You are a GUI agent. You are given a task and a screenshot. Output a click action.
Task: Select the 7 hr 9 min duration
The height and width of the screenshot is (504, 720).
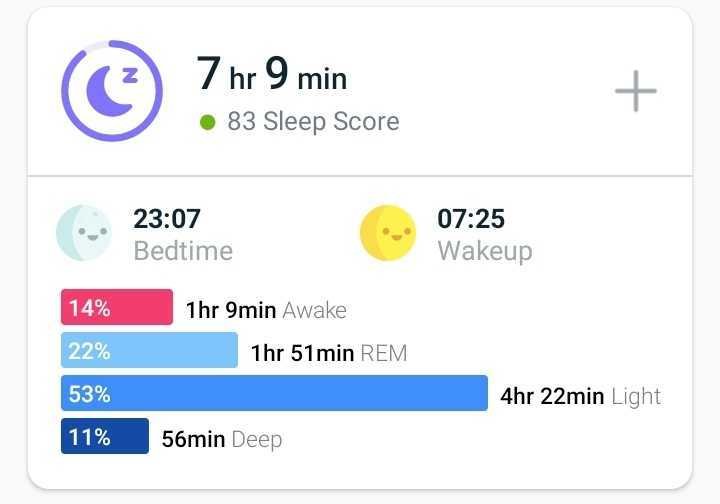[x=271, y=73]
